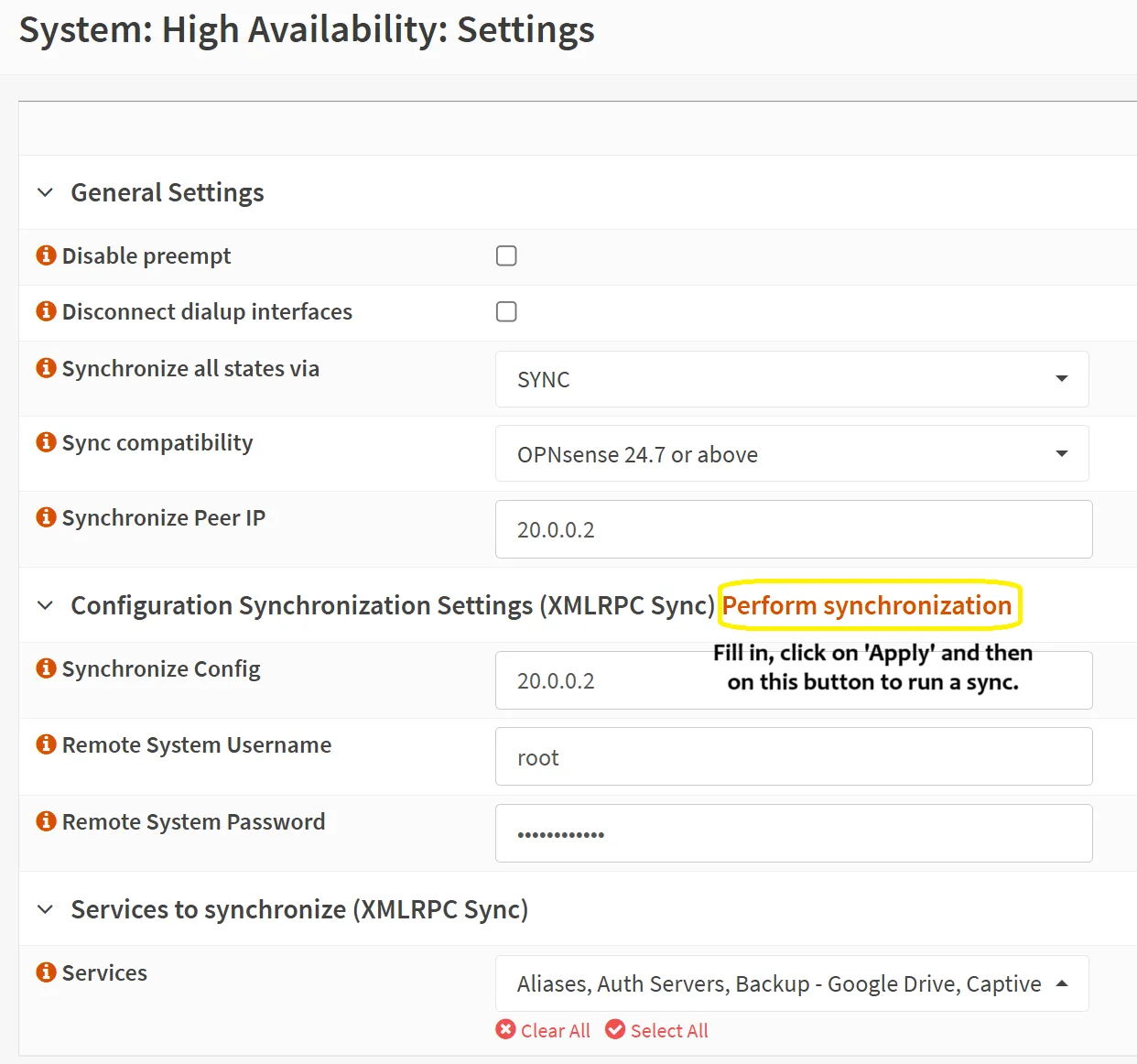
Task: Collapse the Services to synchronize section
Action: pos(45,909)
